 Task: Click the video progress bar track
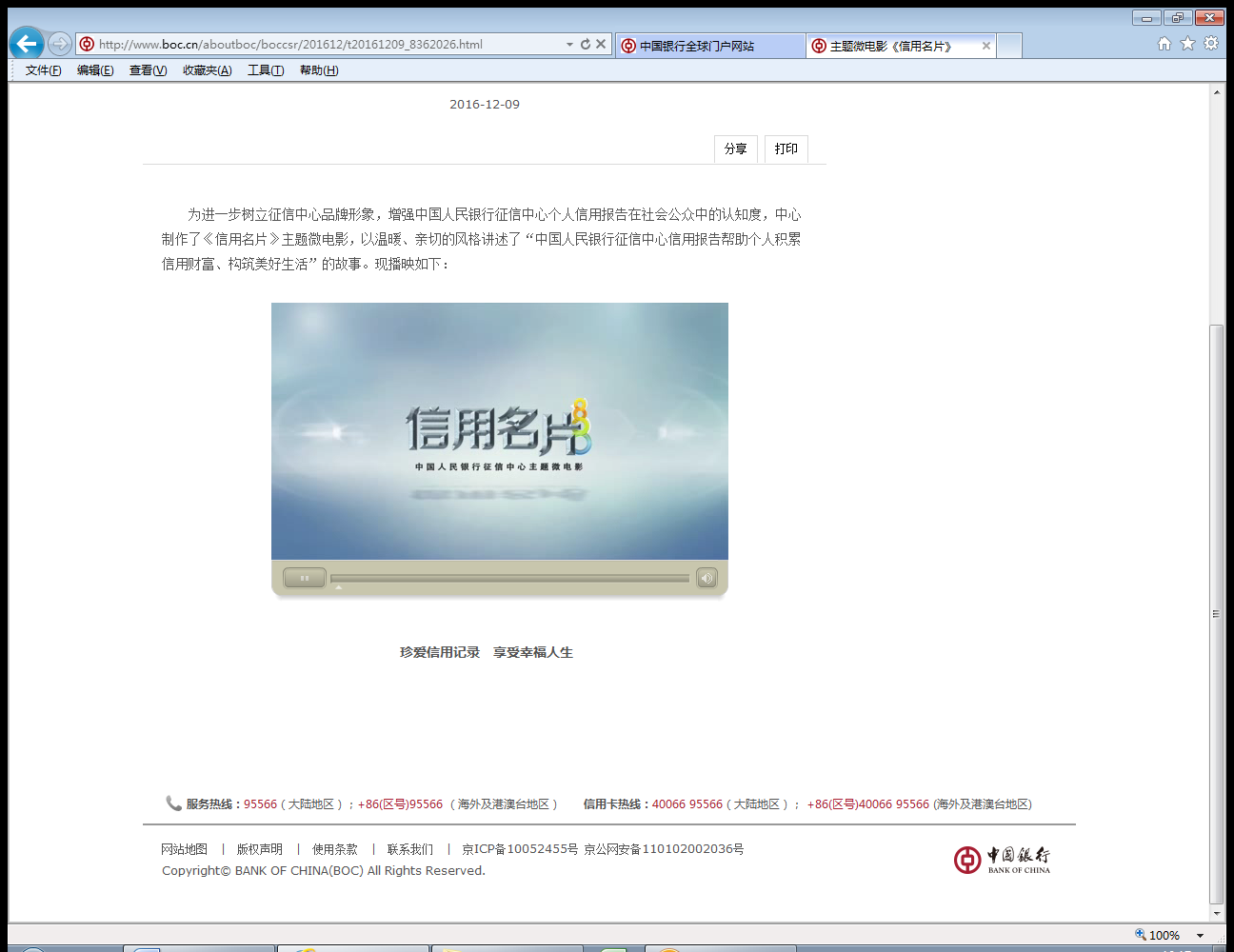coord(509,578)
